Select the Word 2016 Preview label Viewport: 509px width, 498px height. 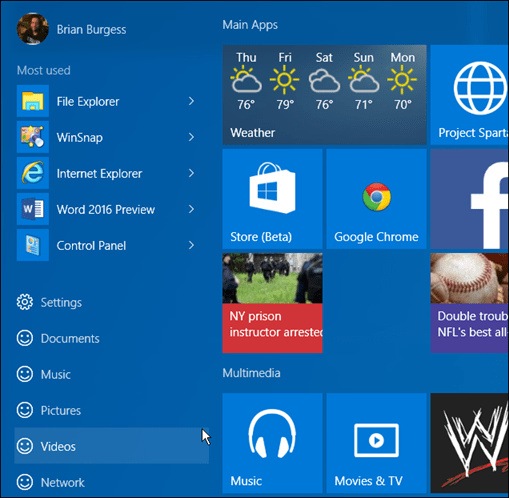point(106,210)
